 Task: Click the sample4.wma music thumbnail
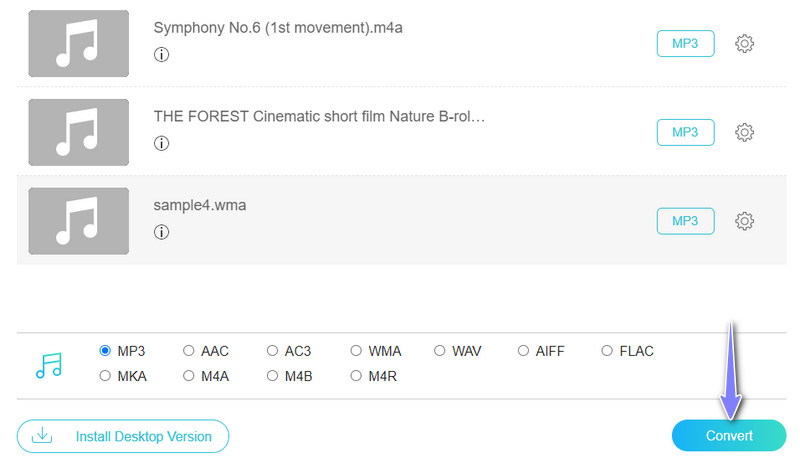[x=79, y=221]
